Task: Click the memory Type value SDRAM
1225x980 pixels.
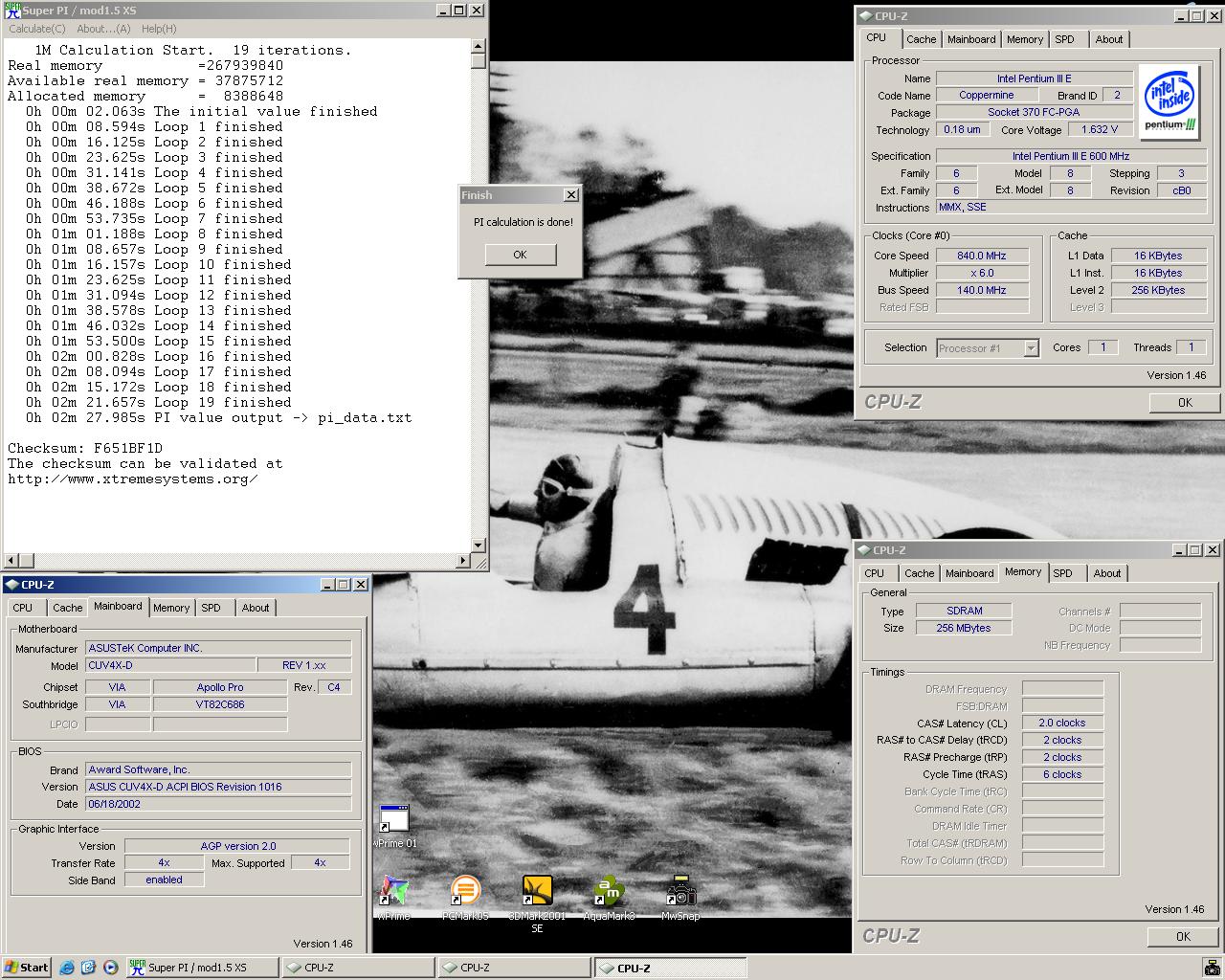Action: (x=965, y=611)
